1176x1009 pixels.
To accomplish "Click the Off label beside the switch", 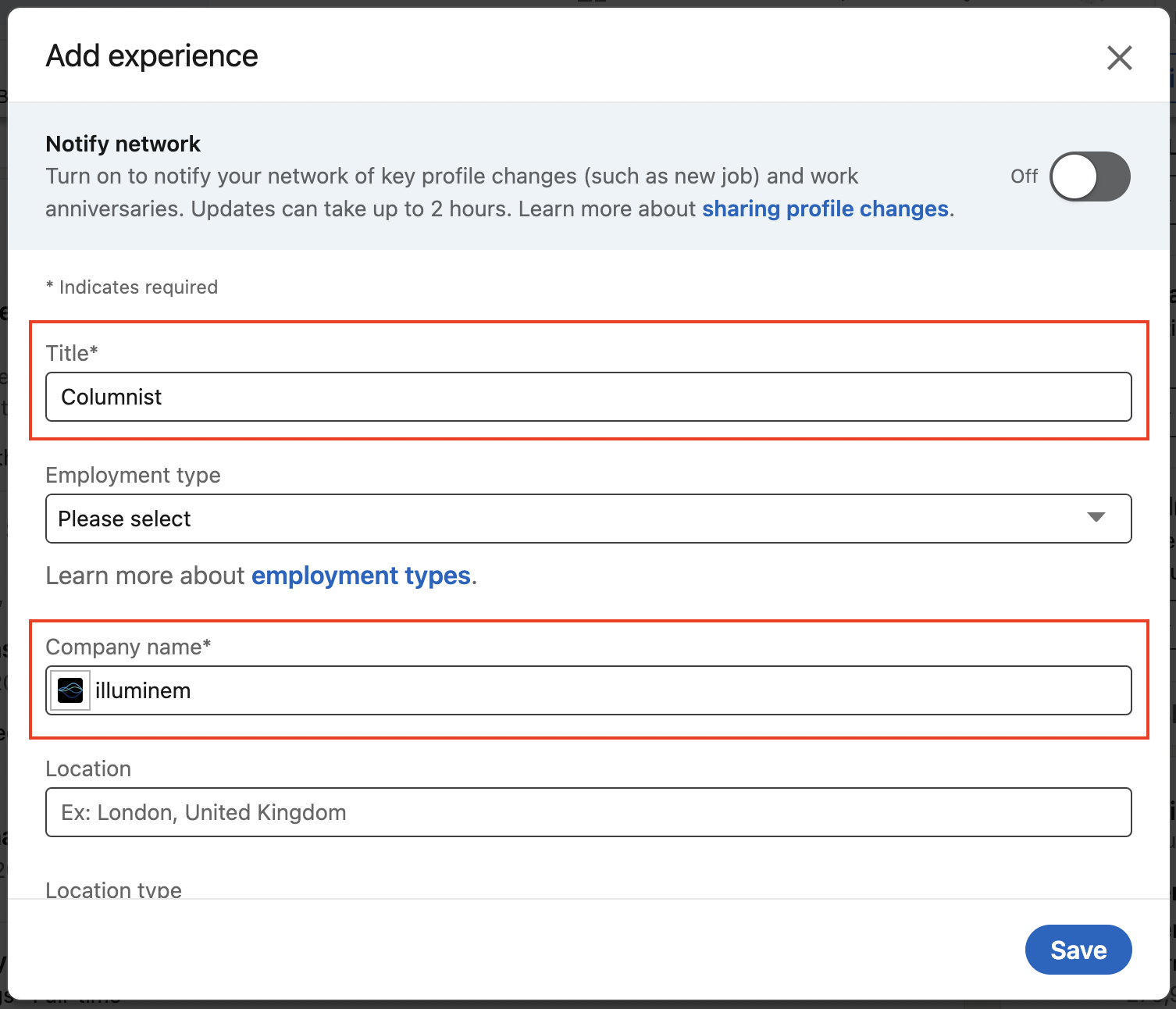I will tap(1024, 176).
